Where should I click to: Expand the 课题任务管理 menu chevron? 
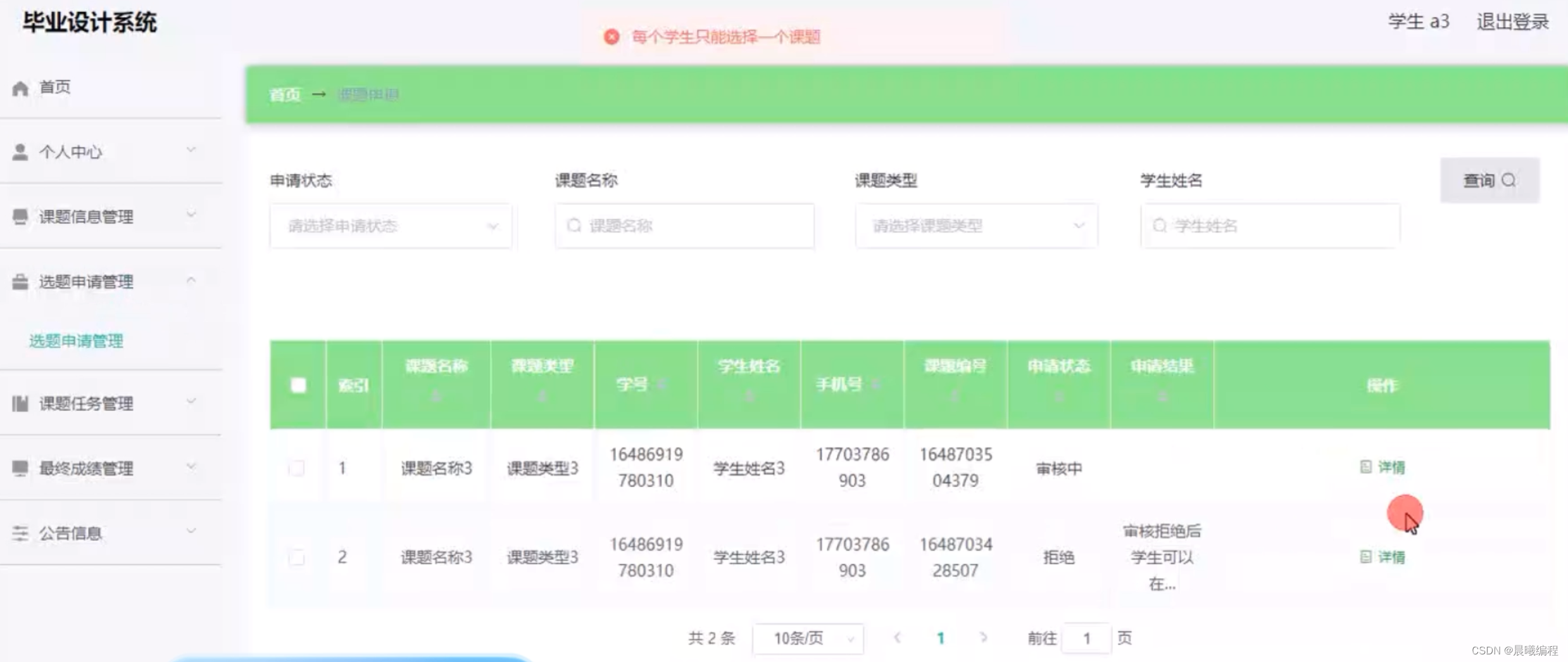191,401
